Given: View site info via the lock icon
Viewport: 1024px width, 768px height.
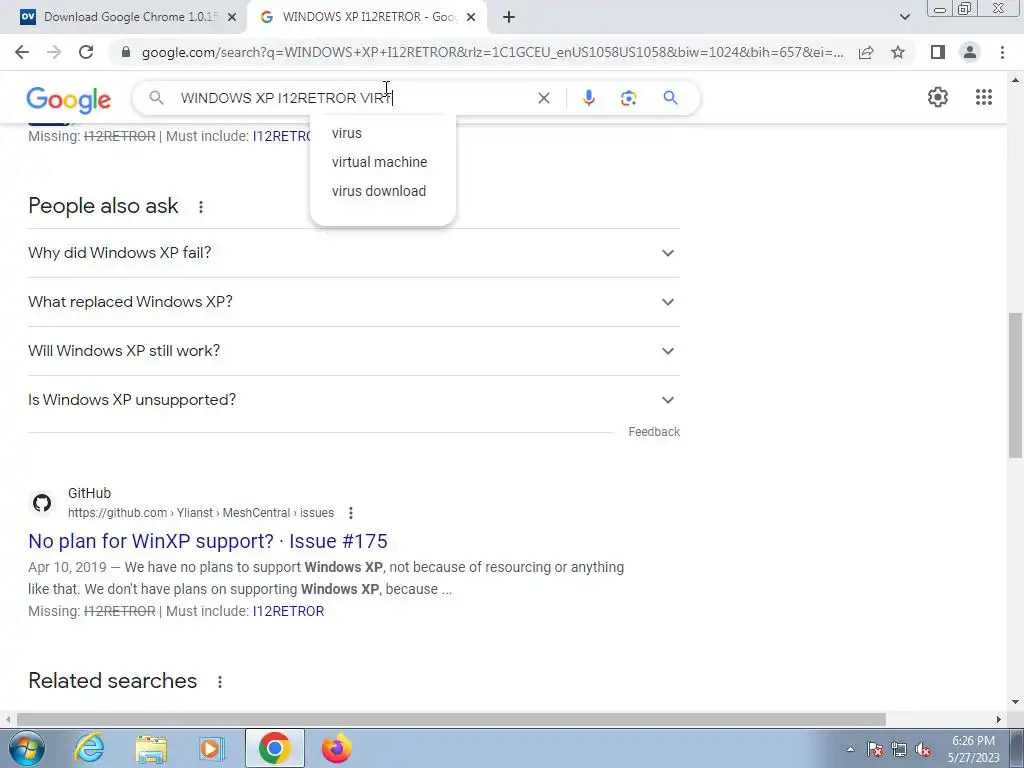Looking at the screenshot, I should pyautogui.click(x=126, y=52).
